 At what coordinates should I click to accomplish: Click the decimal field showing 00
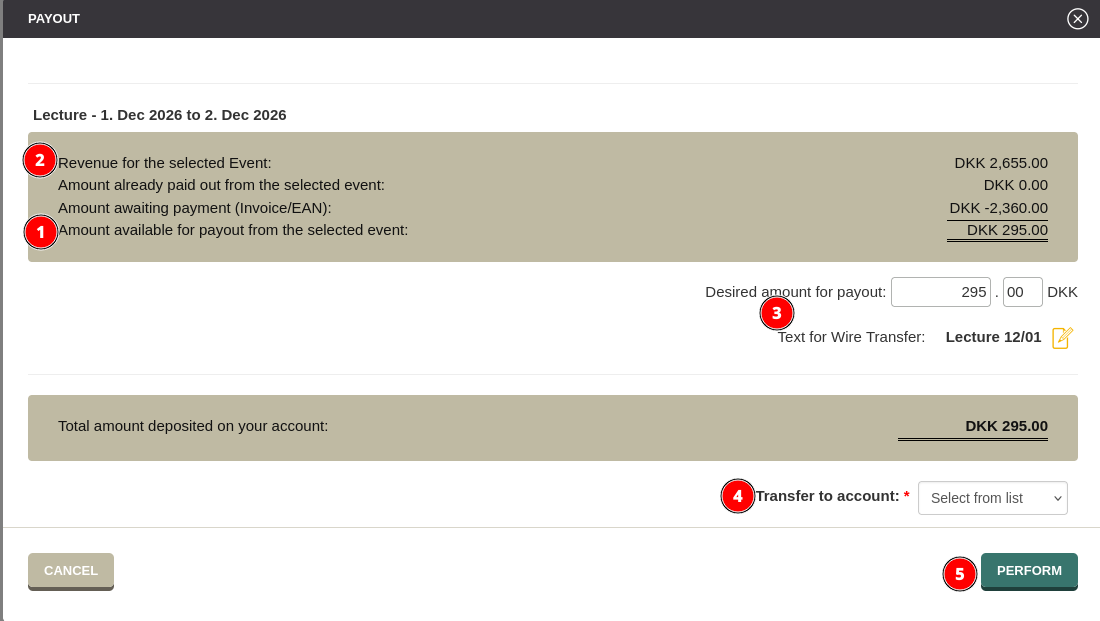(1022, 291)
